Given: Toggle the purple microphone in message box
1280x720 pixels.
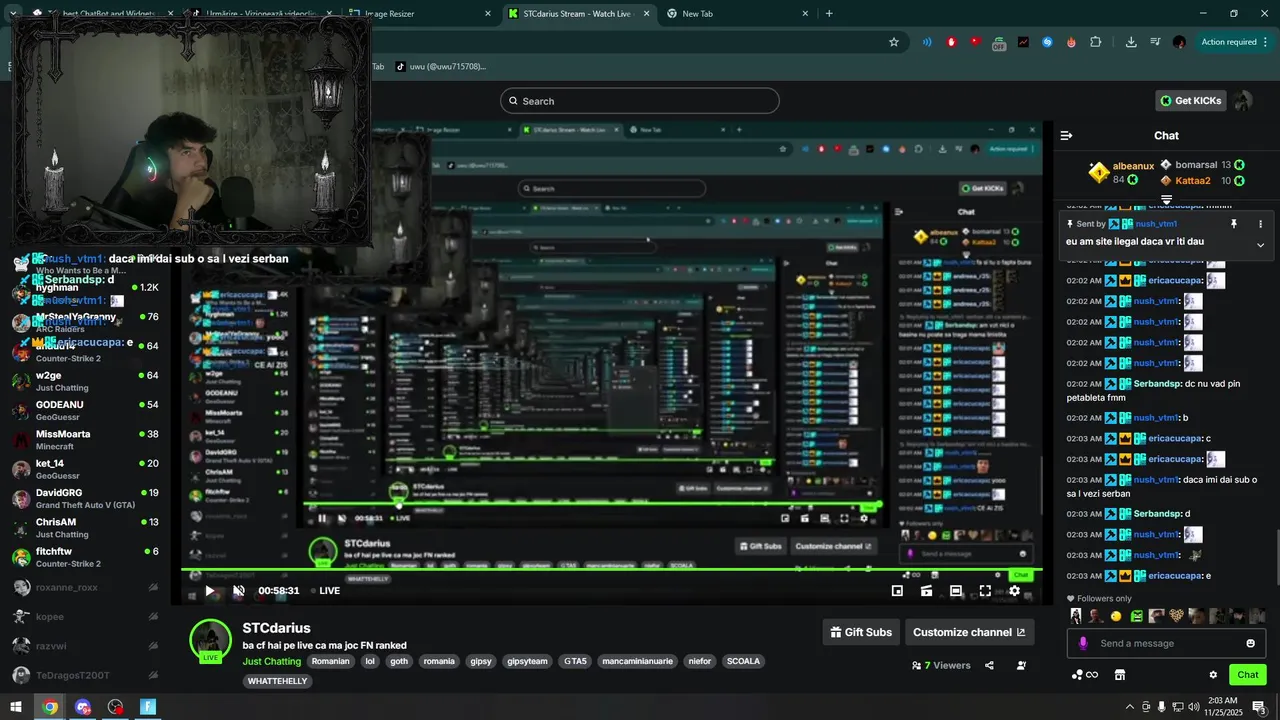Looking at the screenshot, I should (1082, 643).
